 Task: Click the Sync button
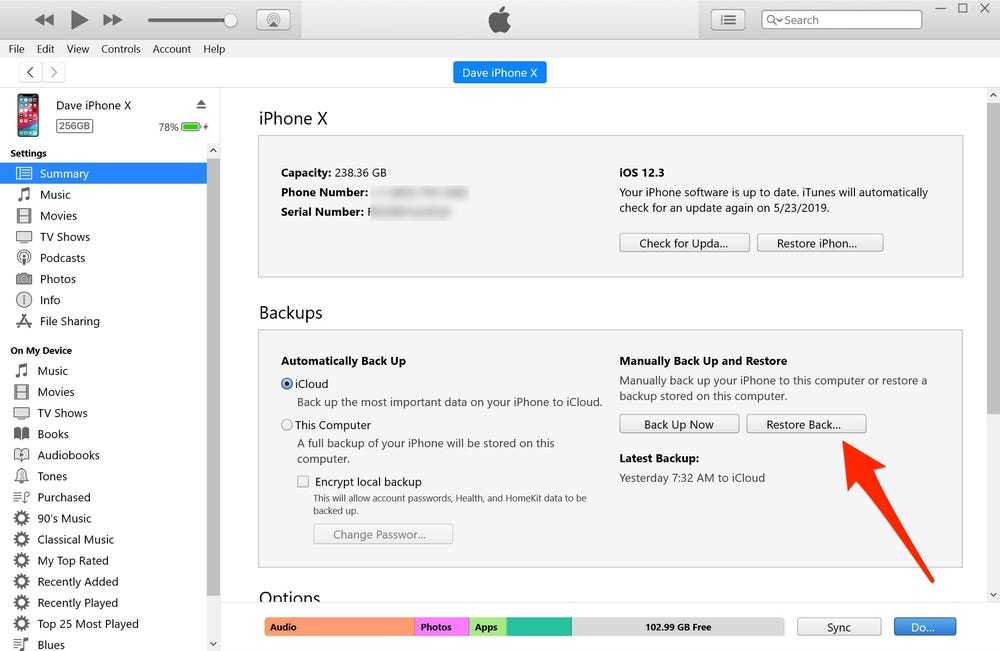point(839,627)
